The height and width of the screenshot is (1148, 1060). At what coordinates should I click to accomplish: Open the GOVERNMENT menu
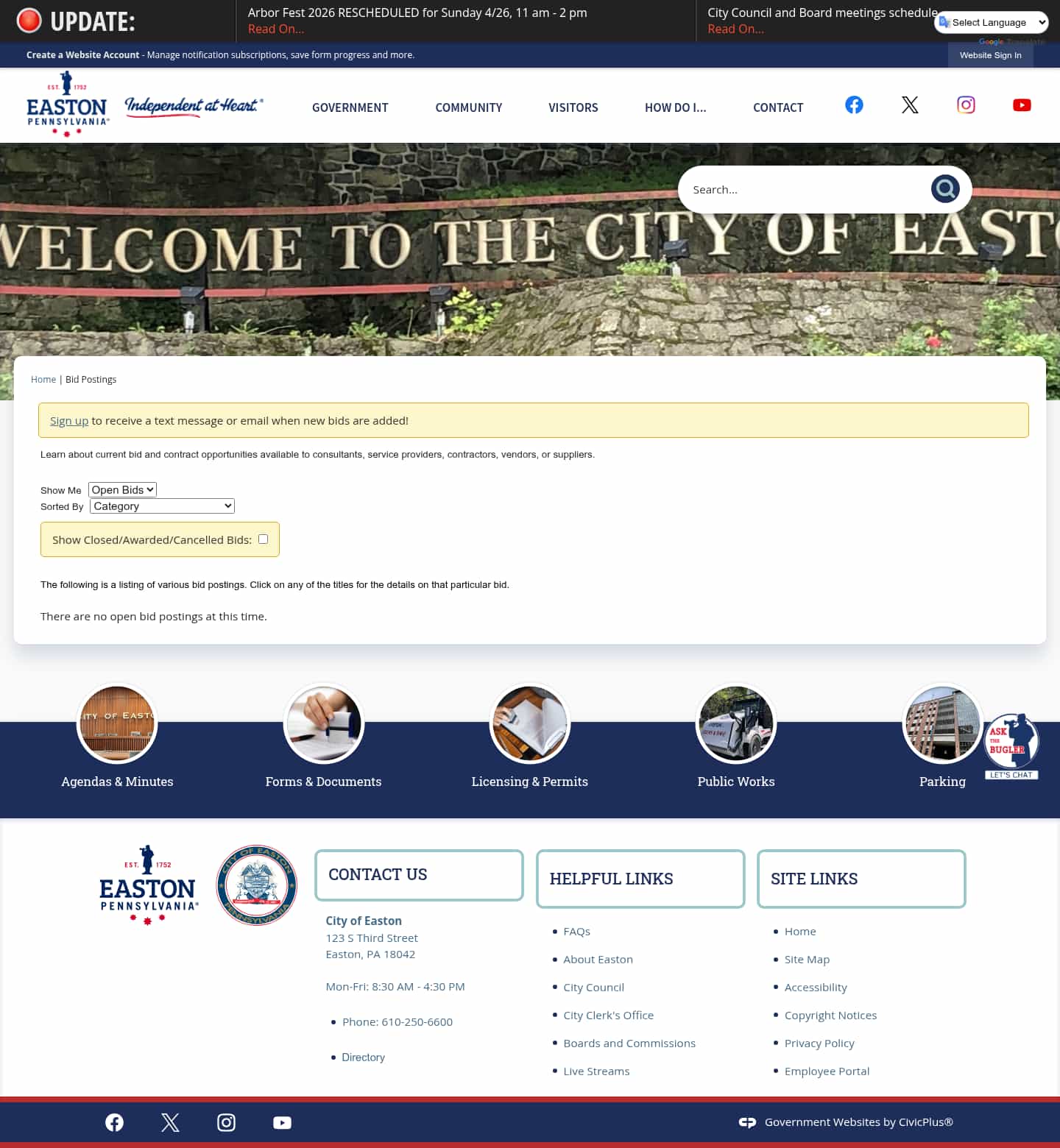pos(350,107)
